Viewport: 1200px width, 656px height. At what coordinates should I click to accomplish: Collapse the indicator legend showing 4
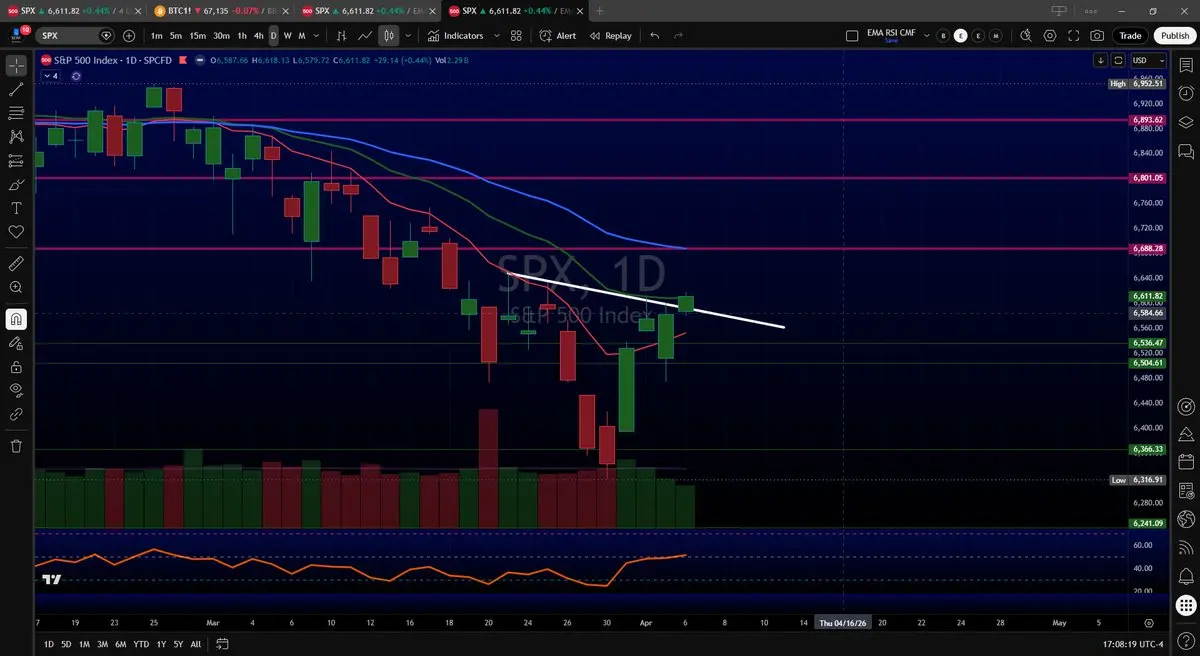coord(50,75)
